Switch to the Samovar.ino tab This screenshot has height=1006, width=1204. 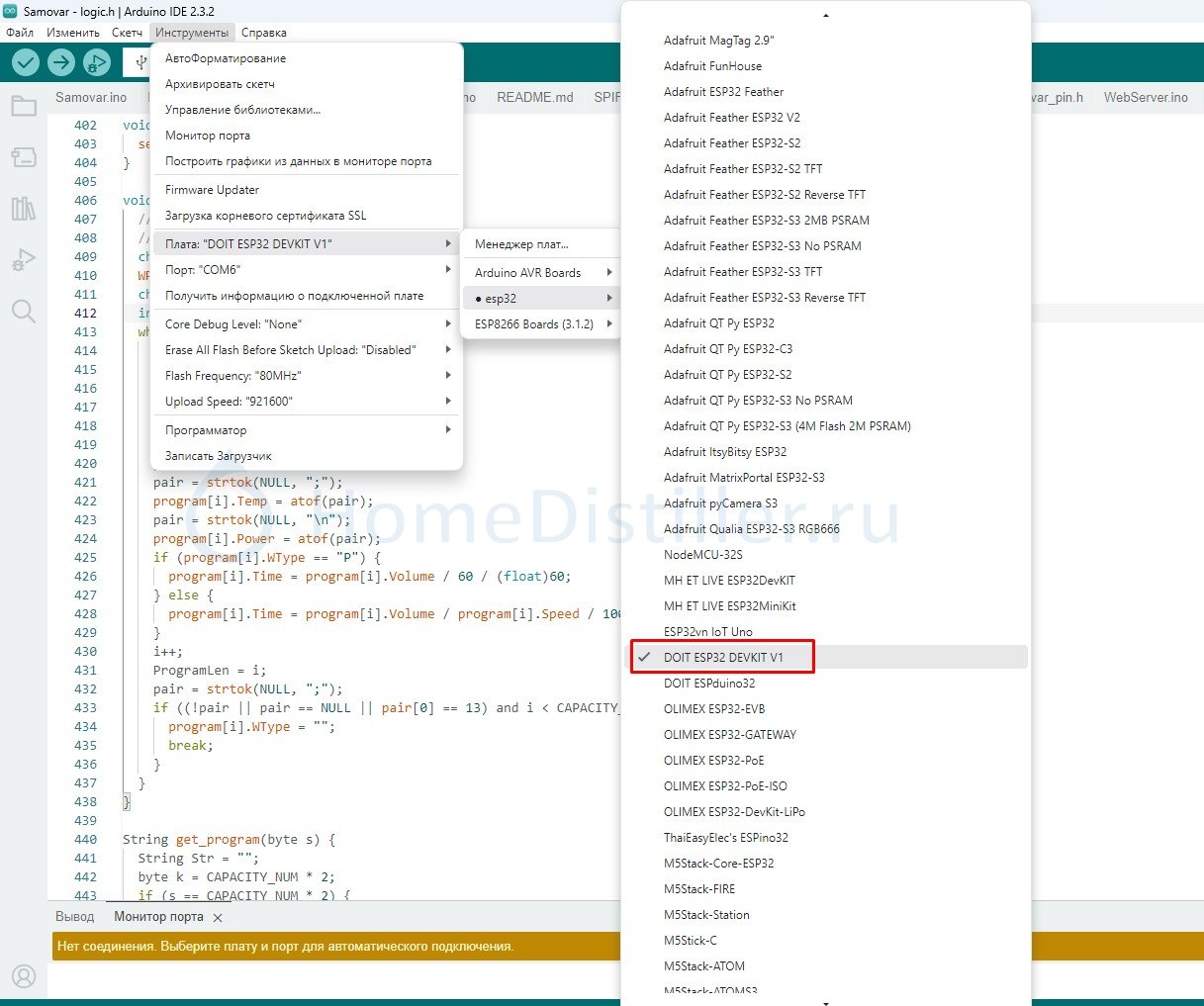[x=91, y=97]
